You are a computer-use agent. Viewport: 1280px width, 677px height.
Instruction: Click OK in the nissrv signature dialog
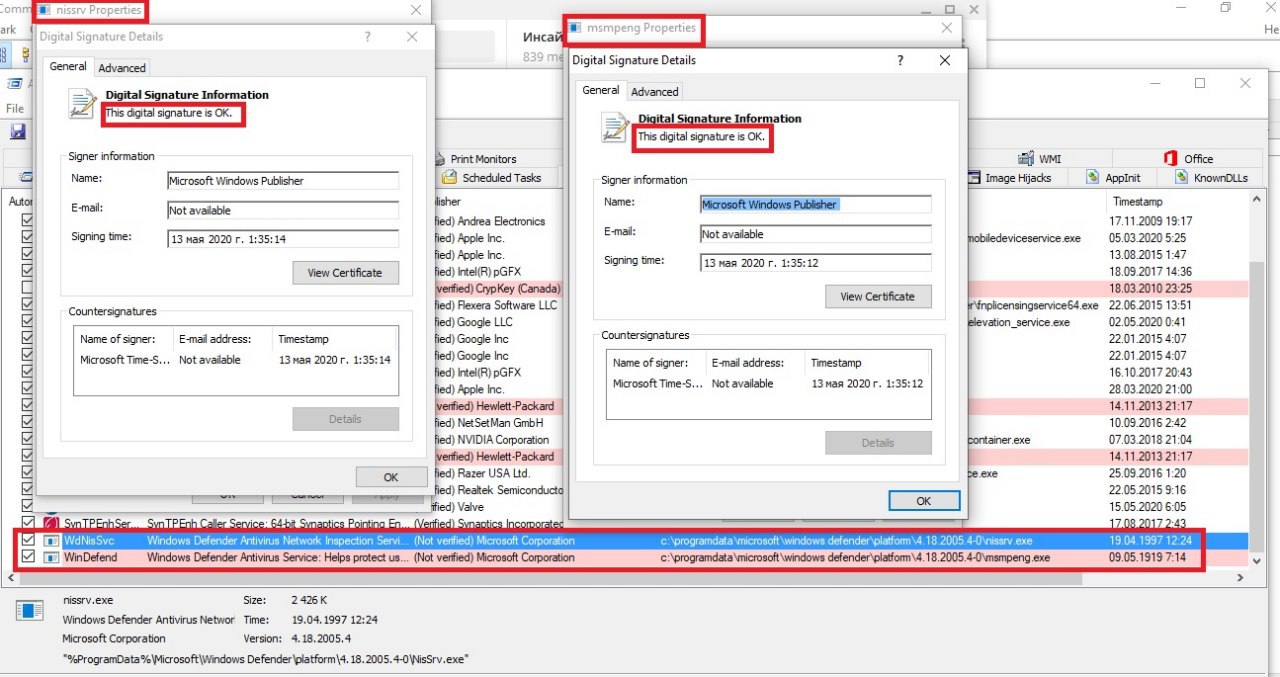391,477
